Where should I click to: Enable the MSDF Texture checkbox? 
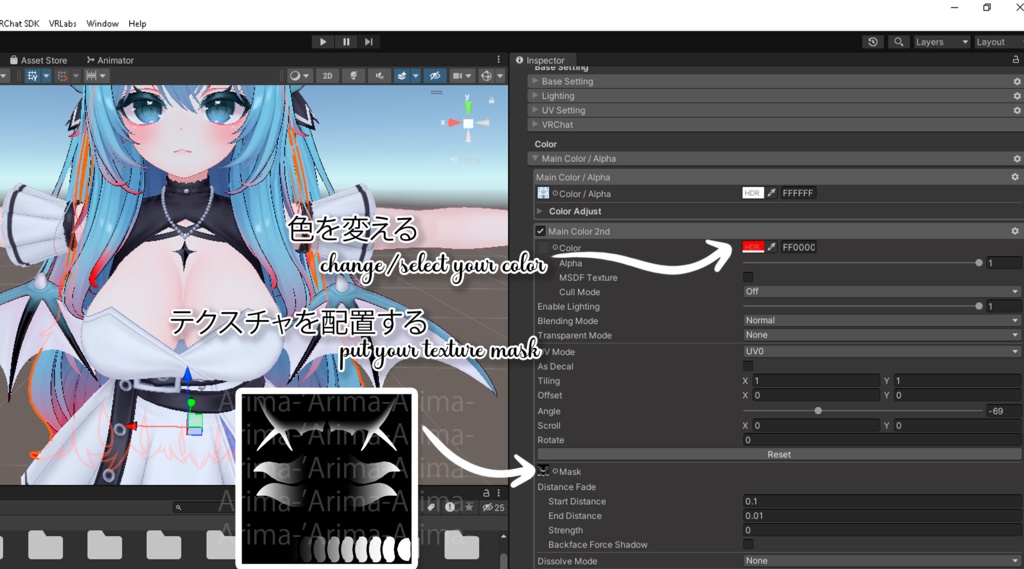(x=748, y=278)
